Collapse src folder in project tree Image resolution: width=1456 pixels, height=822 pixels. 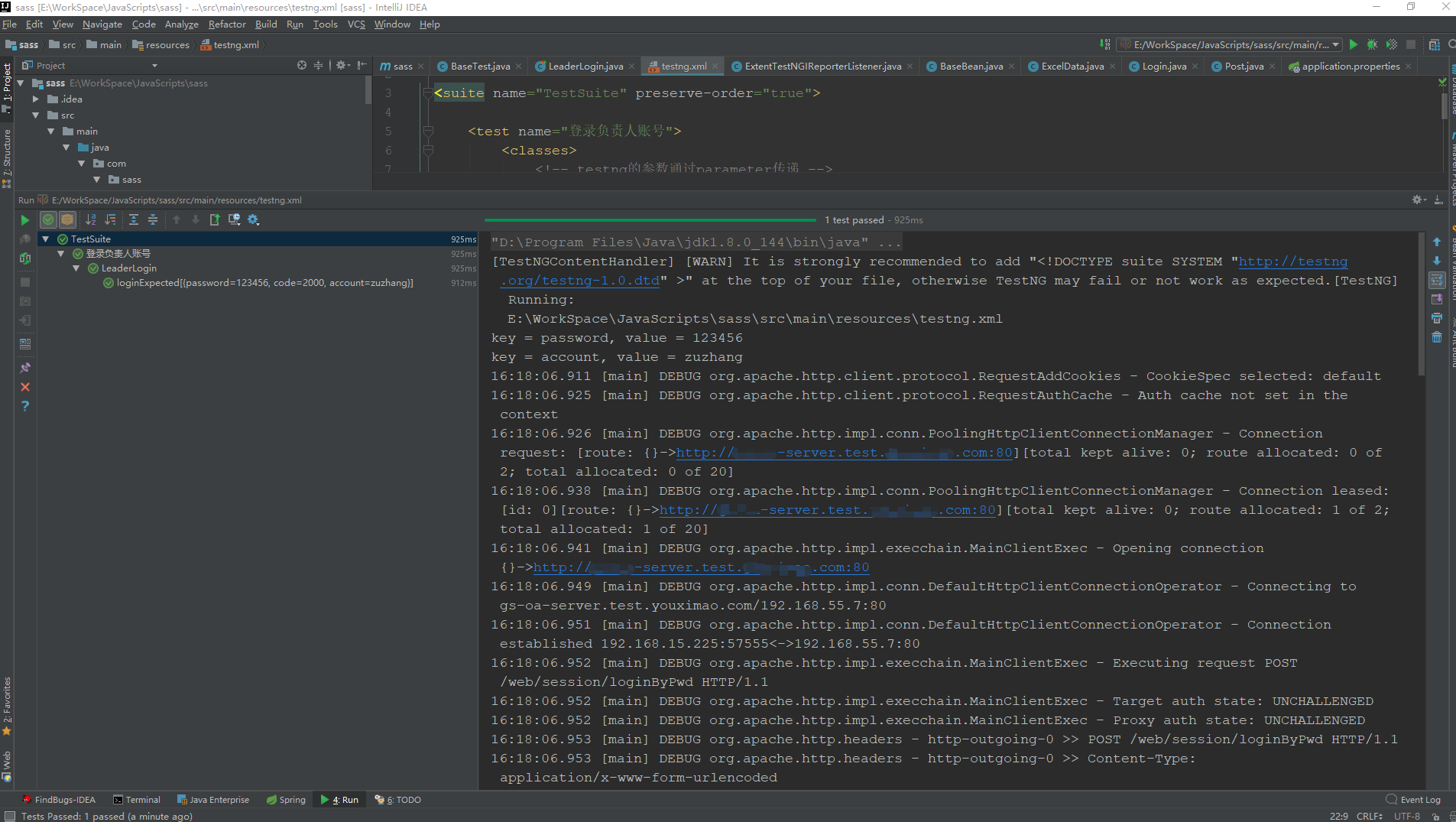36,115
